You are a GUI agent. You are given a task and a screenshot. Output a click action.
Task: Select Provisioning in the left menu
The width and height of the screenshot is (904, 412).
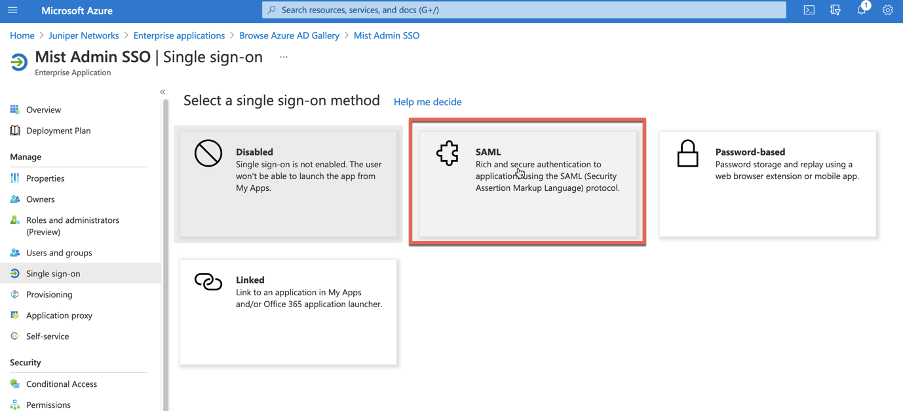[49, 294]
